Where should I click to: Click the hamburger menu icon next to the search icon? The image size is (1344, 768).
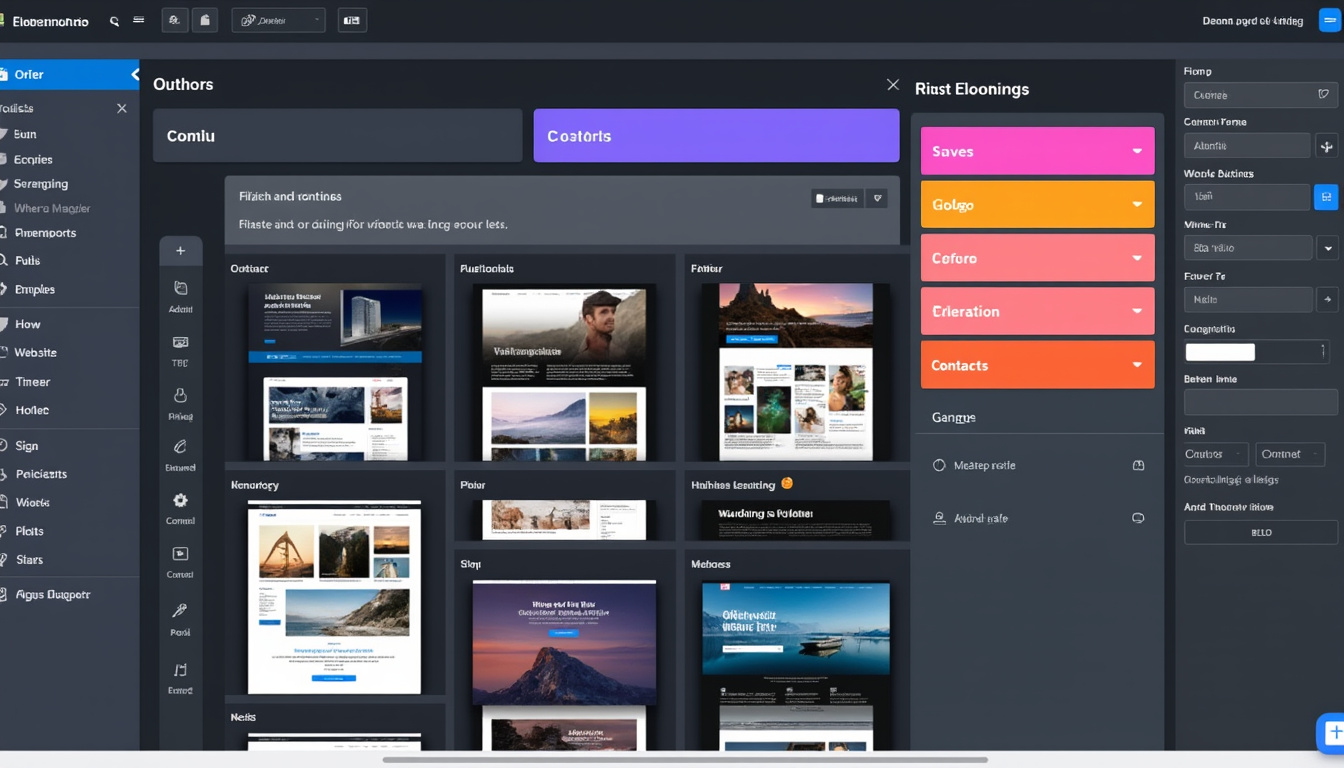[x=138, y=20]
